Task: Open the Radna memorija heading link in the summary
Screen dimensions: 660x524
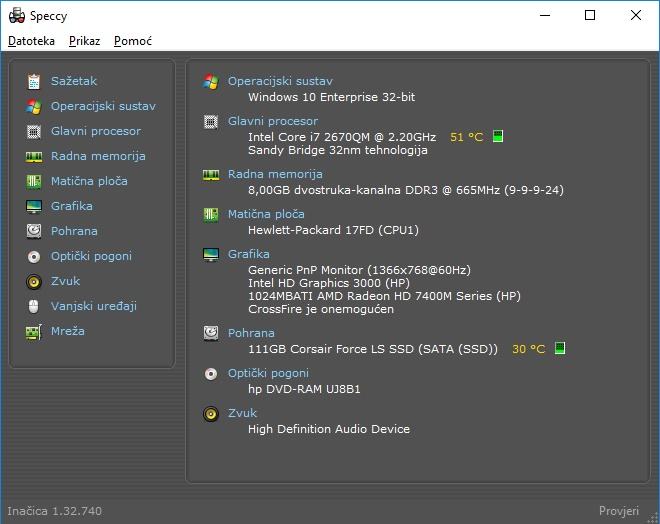Action: click(275, 174)
